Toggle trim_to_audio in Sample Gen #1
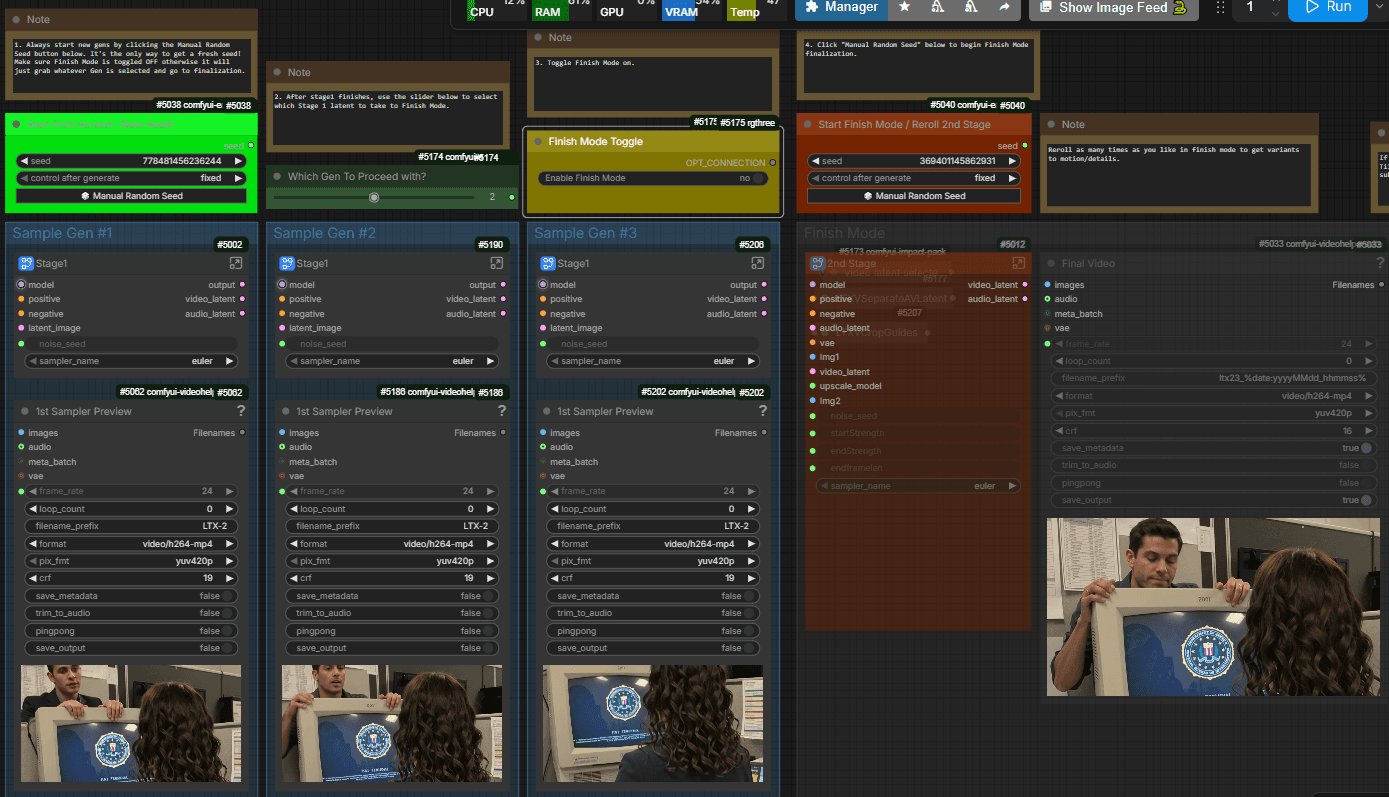Screen dimensions: 1389x797 pyautogui.click(x=228, y=613)
